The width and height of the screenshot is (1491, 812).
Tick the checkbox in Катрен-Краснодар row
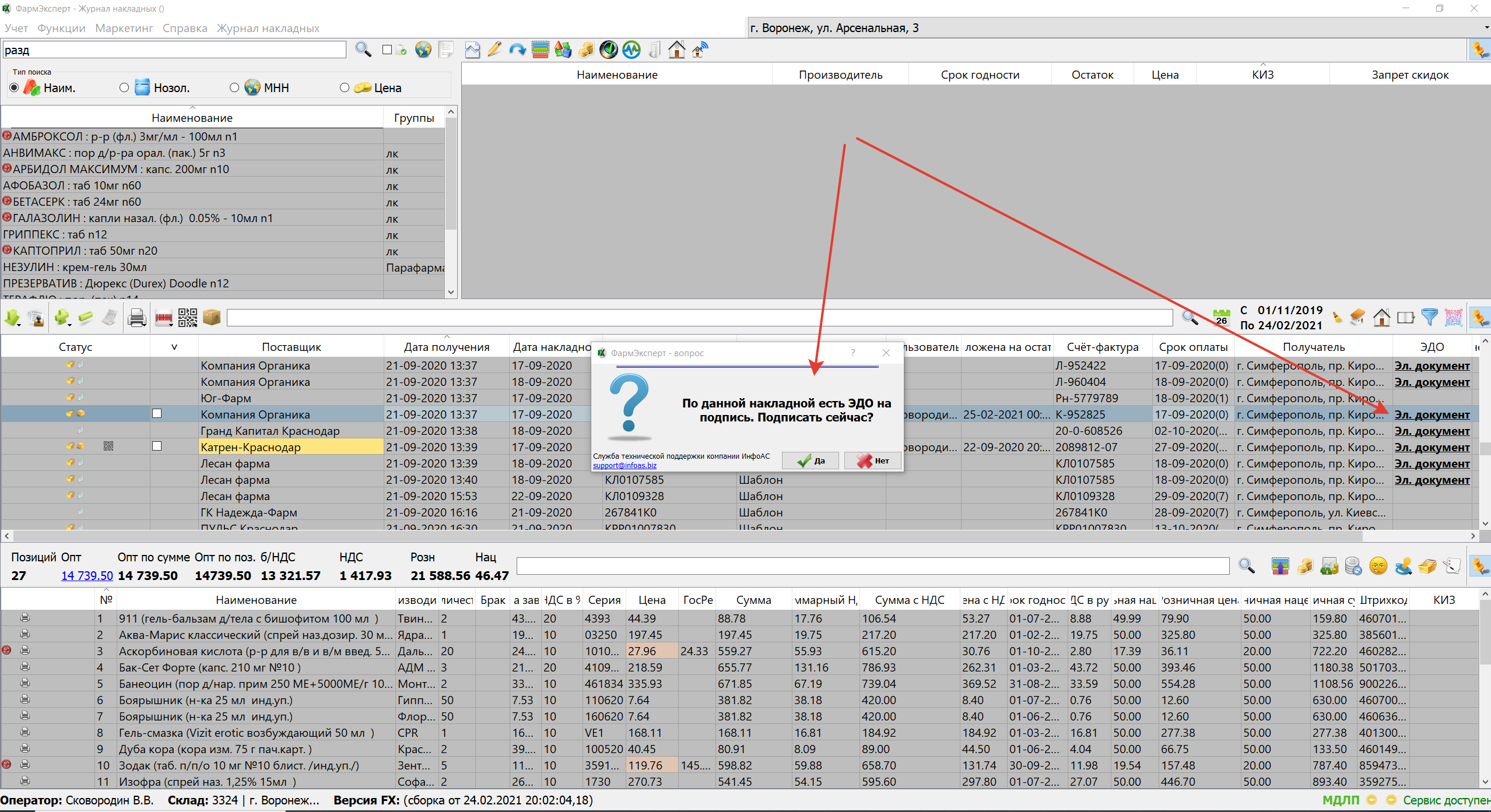click(x=157, y=447)
